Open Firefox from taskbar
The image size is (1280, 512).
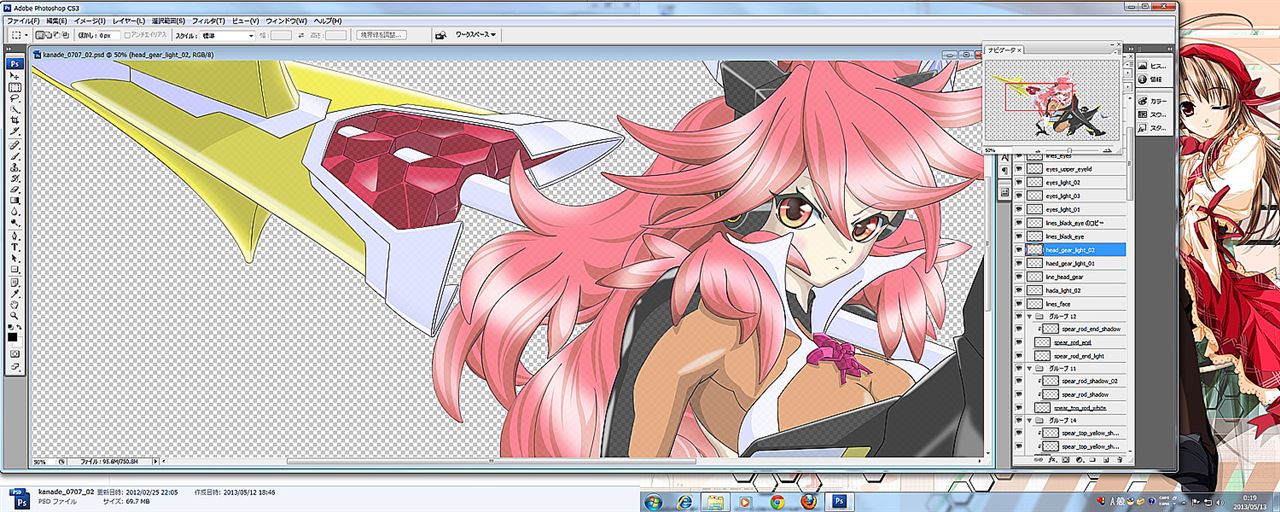[807, 501]
